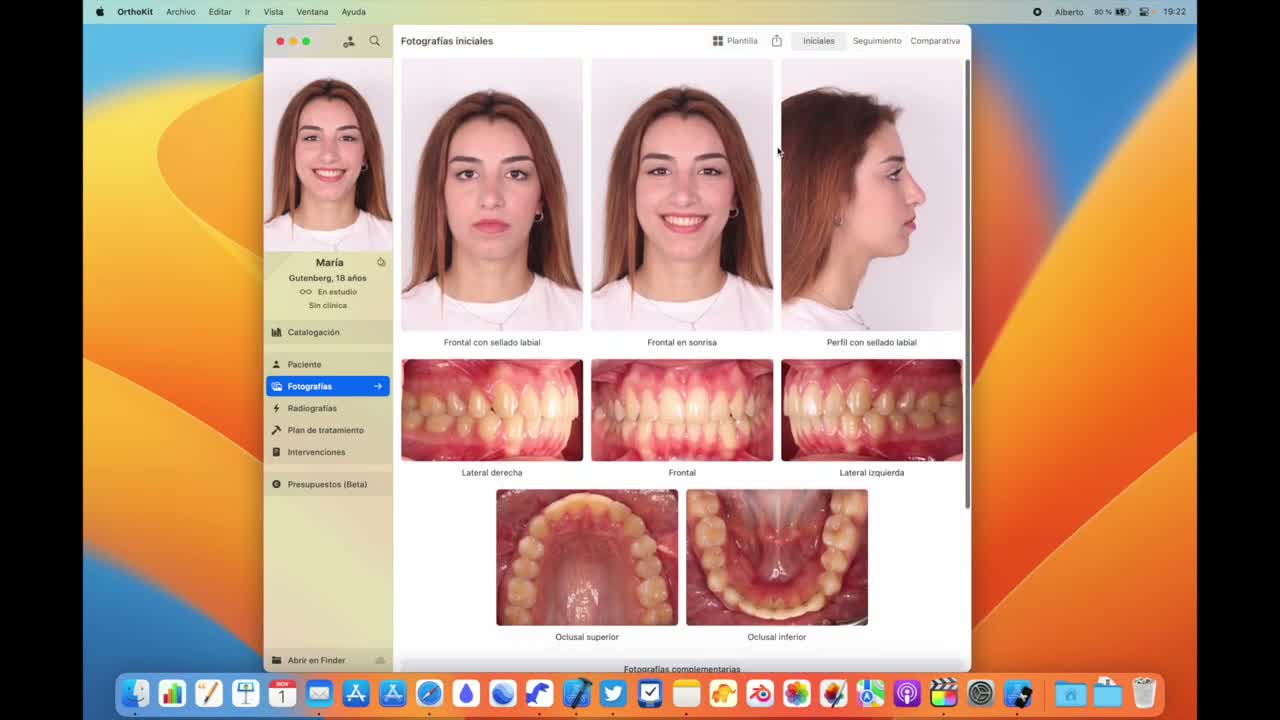
Task: Switch to the Iniciales tab
Action: [818, 41]
